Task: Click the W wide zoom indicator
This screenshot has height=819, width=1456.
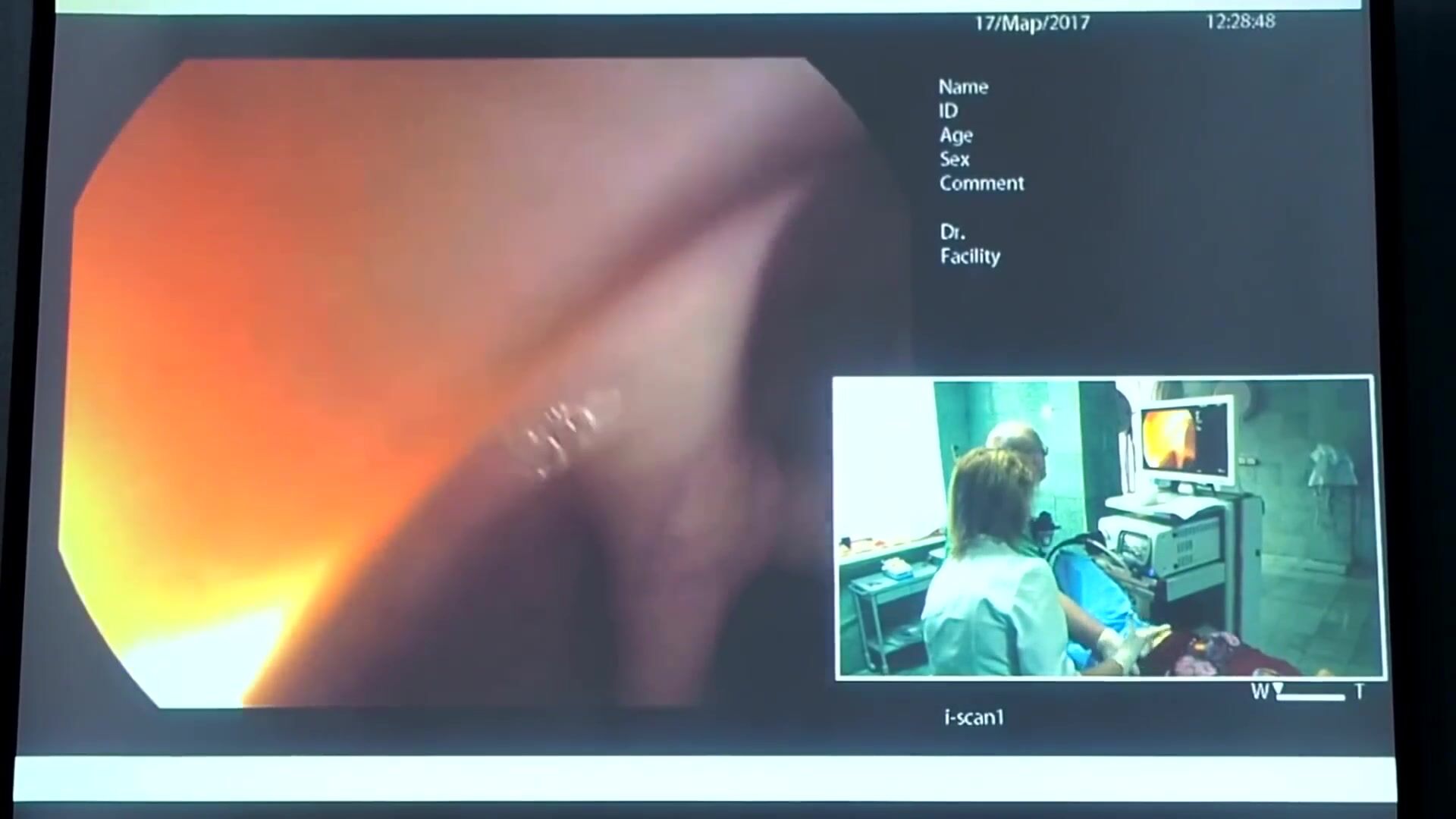Action: pos(1259,692)
